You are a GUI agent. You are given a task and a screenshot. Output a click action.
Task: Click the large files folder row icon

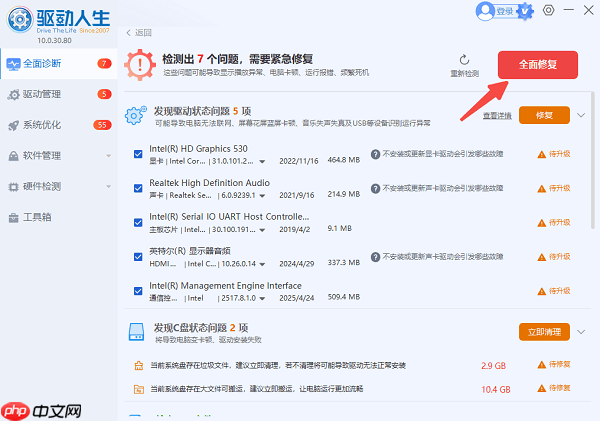click(x=139, y=390)
